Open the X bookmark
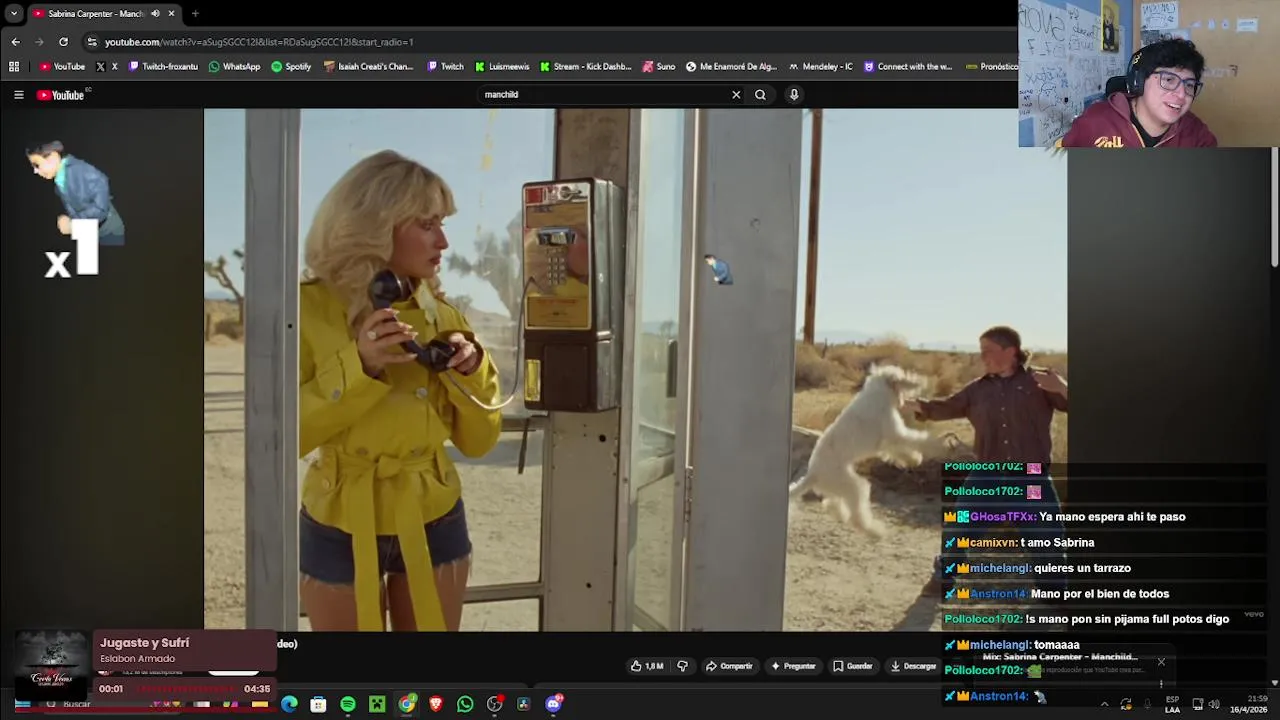The width and height of the screenshot is (1280, 720). pyautogui.click(x=106, y=67)
